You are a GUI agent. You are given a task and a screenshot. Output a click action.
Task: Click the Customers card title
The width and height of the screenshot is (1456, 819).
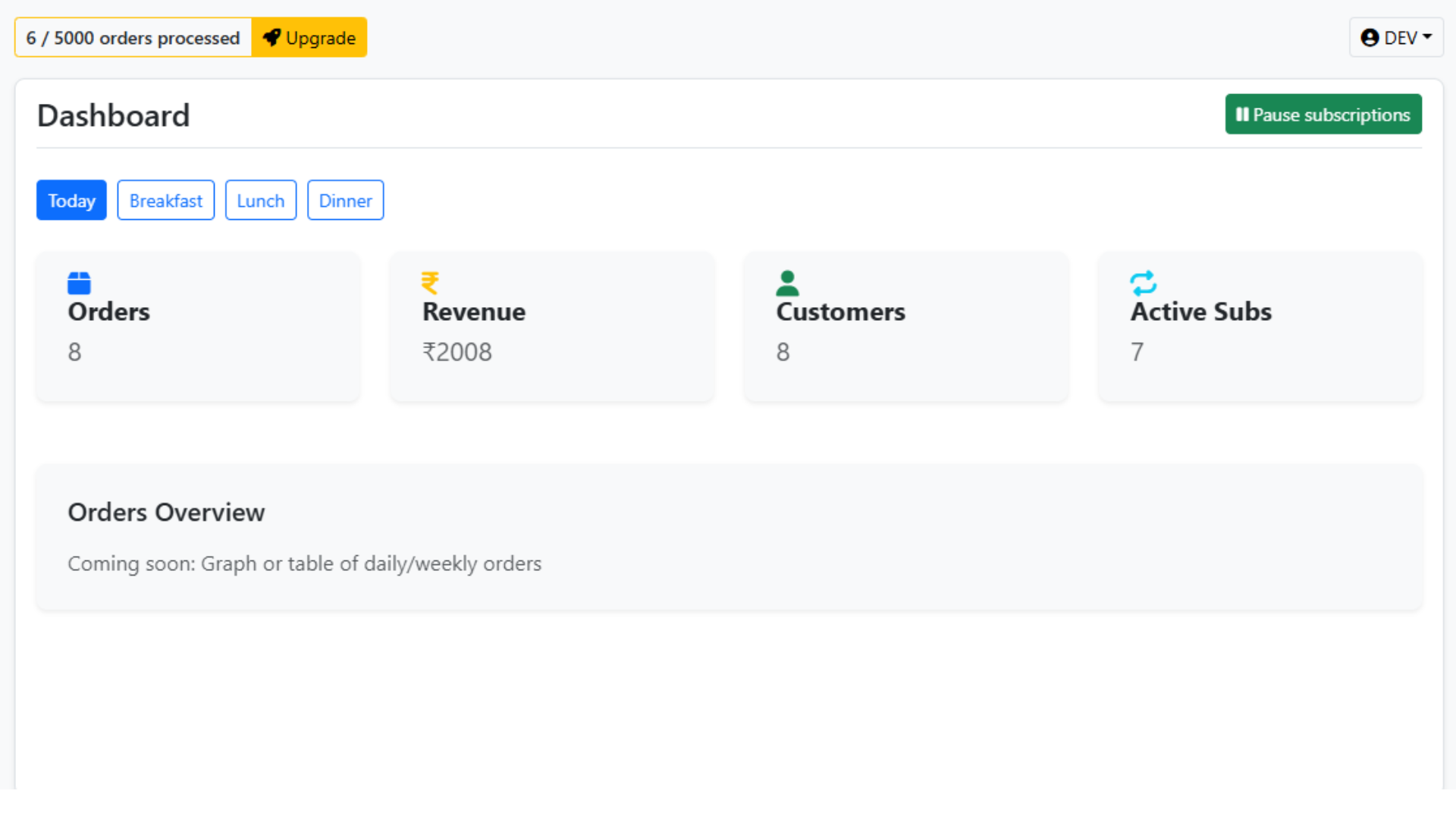click(840, 312)
